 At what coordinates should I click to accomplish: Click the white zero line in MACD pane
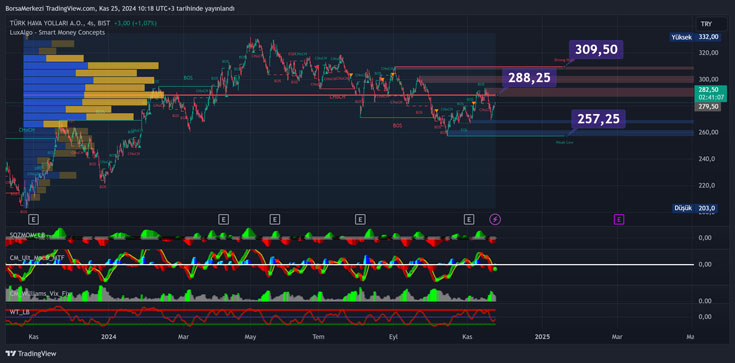pyautogui.click(x=349, y=265)
